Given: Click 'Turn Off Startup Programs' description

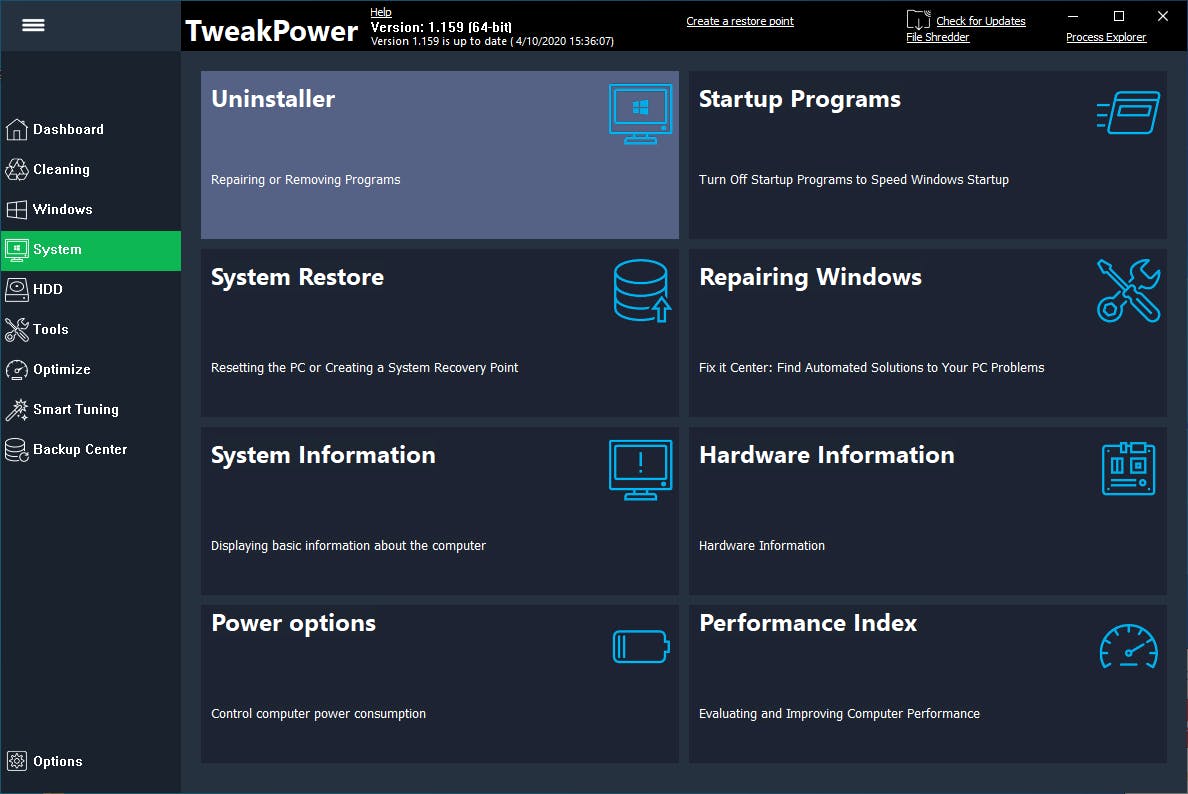Looking at the screenshot, I should coord(854,180).
